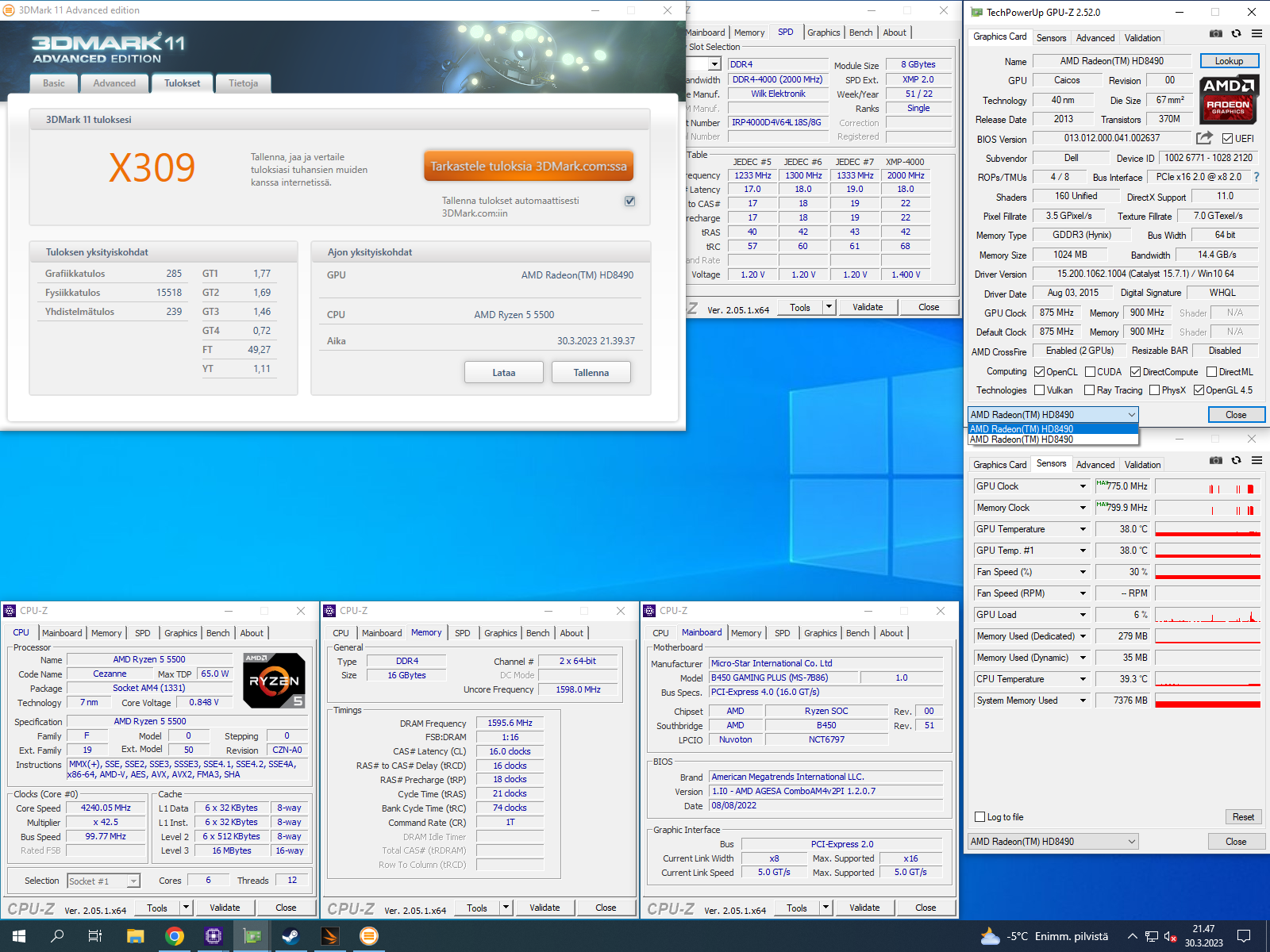Open Steam from the taskbar
This screenshot has width=1270, height=952.
point(291,936)
